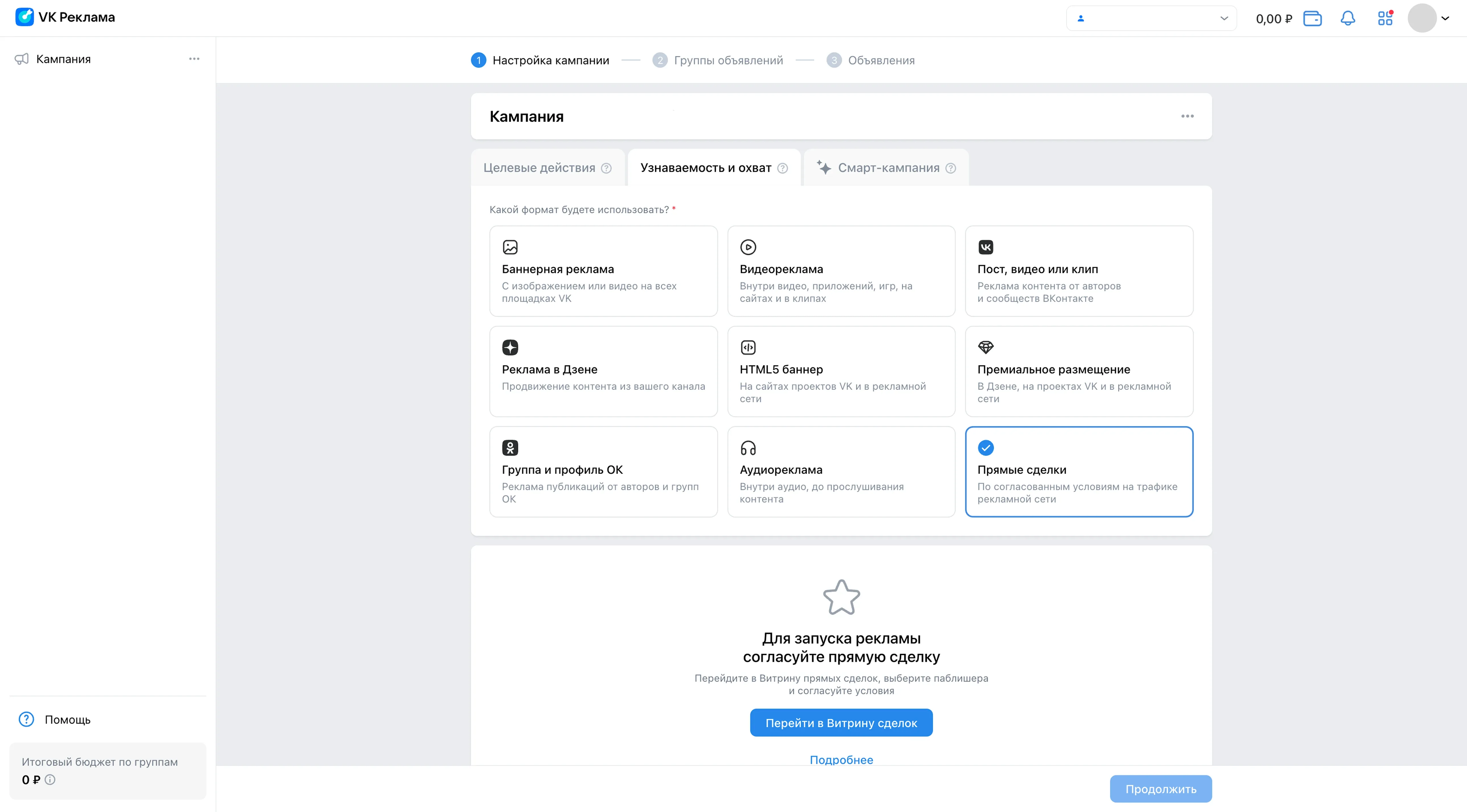Open sidebar Кампания three-dots menu

194,59
